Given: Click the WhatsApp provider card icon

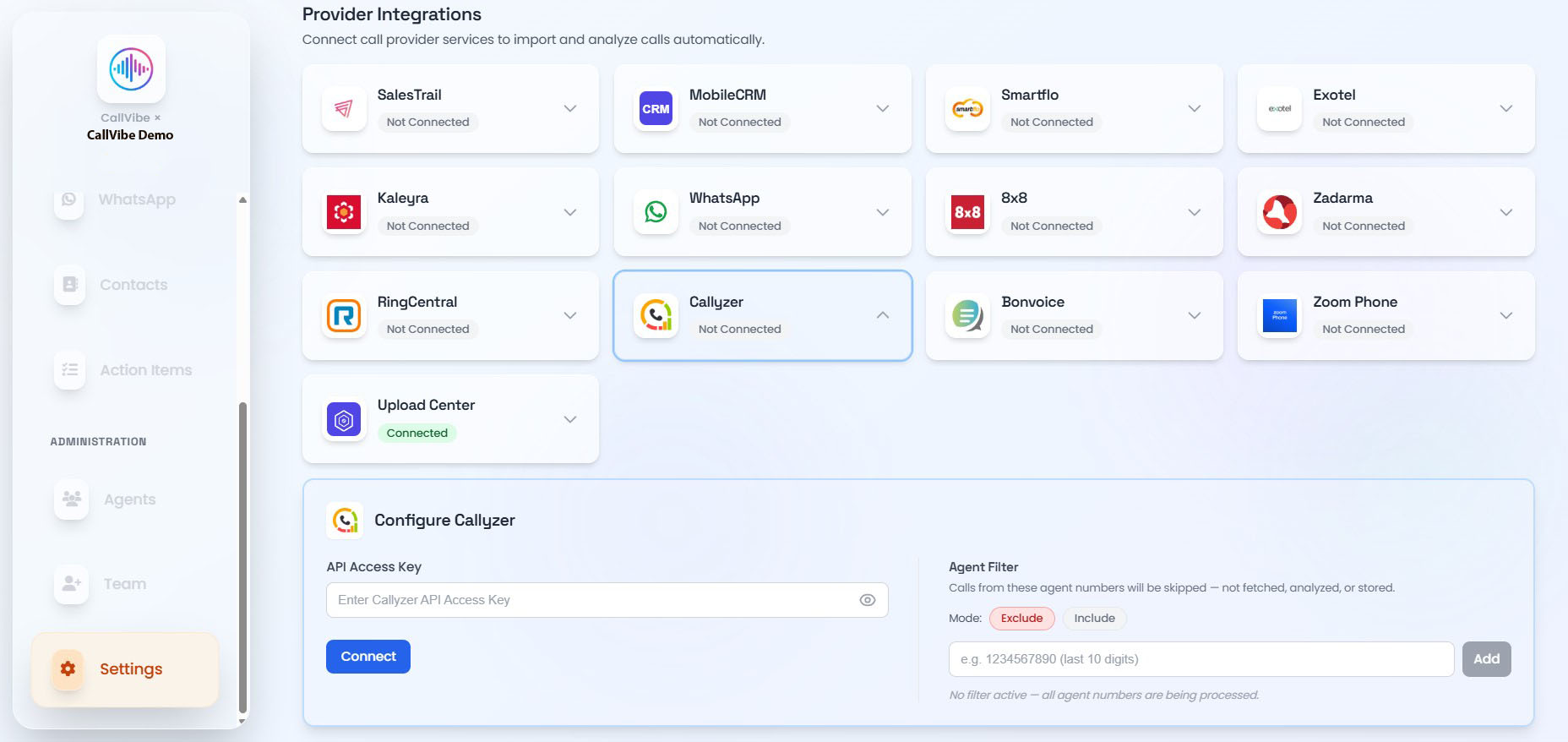Looking at the screenshot, I should 656,212.
